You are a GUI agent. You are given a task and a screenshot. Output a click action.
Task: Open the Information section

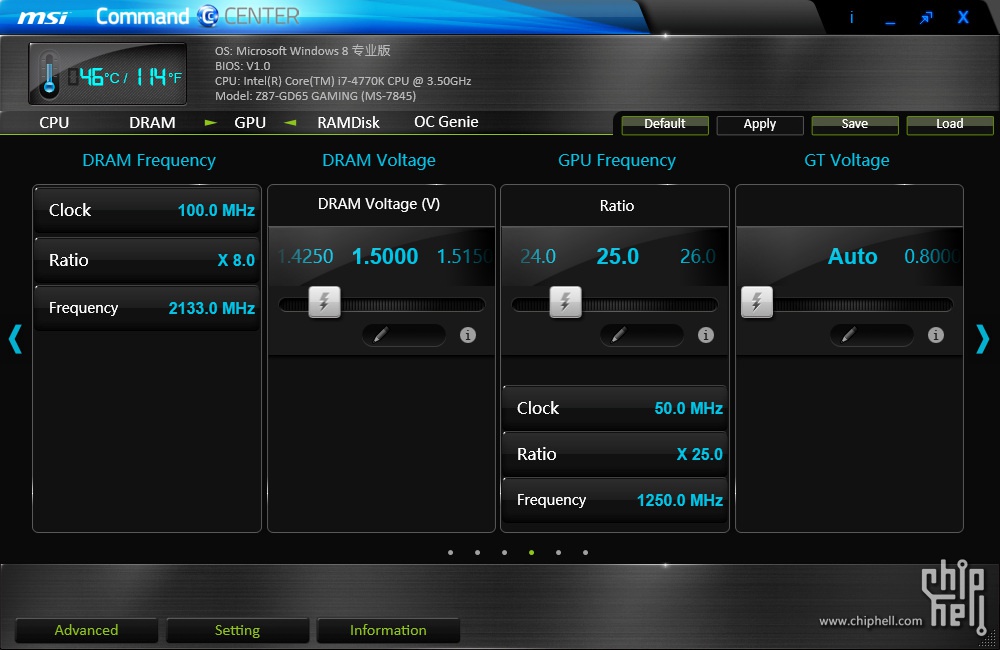388,630
